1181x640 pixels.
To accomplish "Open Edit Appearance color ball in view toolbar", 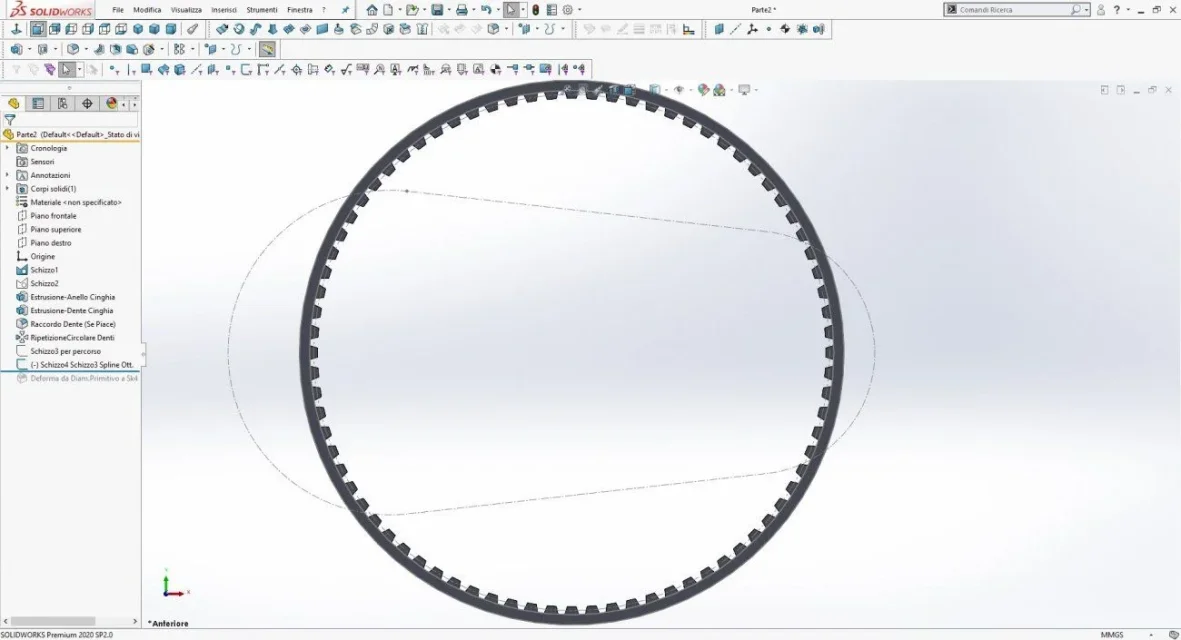I will [x=703, y=90].
